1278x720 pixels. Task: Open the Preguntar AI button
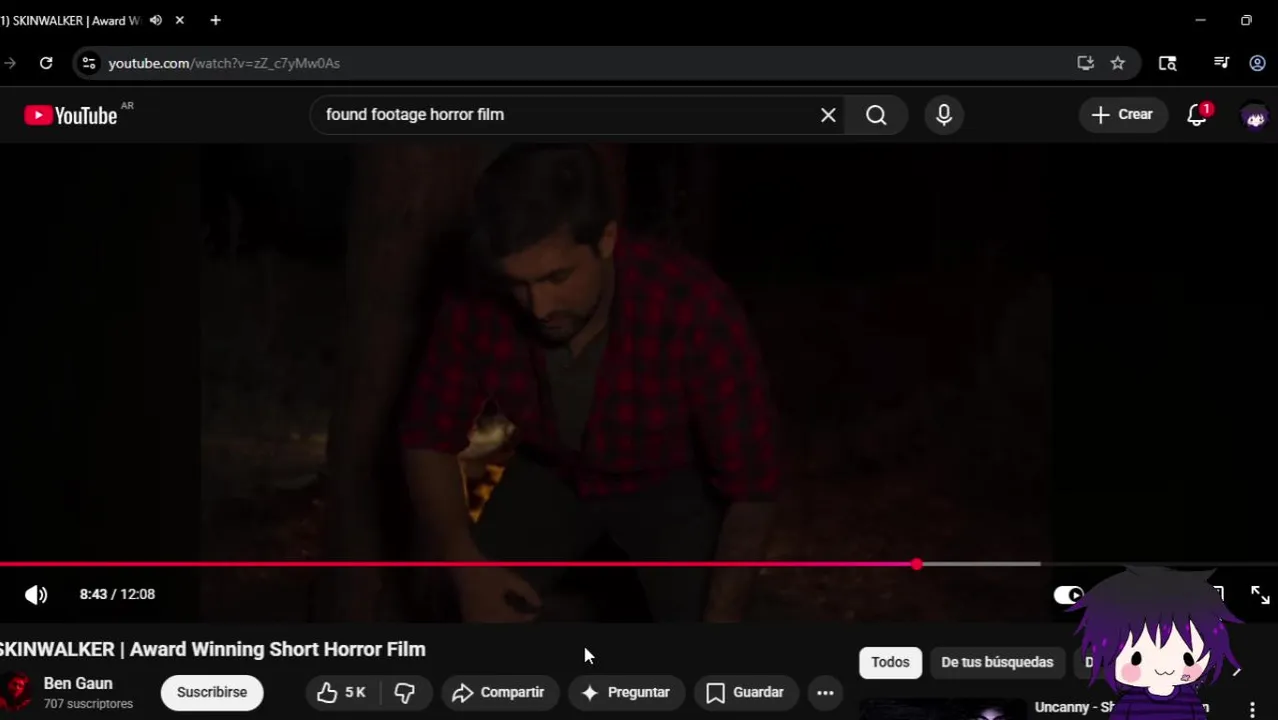[x=626, y=692]
